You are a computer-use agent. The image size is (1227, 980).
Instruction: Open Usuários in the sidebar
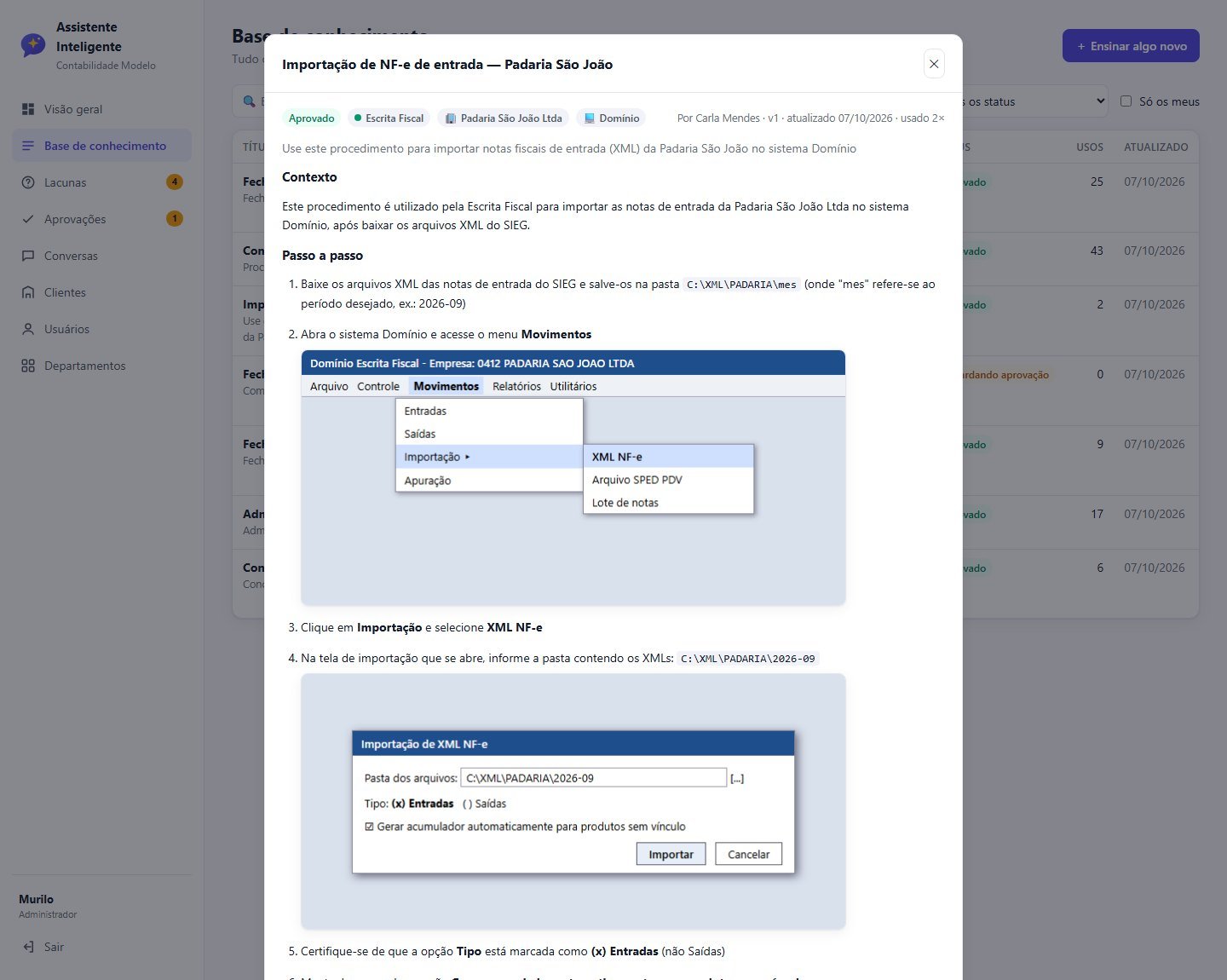pos(101,329)
